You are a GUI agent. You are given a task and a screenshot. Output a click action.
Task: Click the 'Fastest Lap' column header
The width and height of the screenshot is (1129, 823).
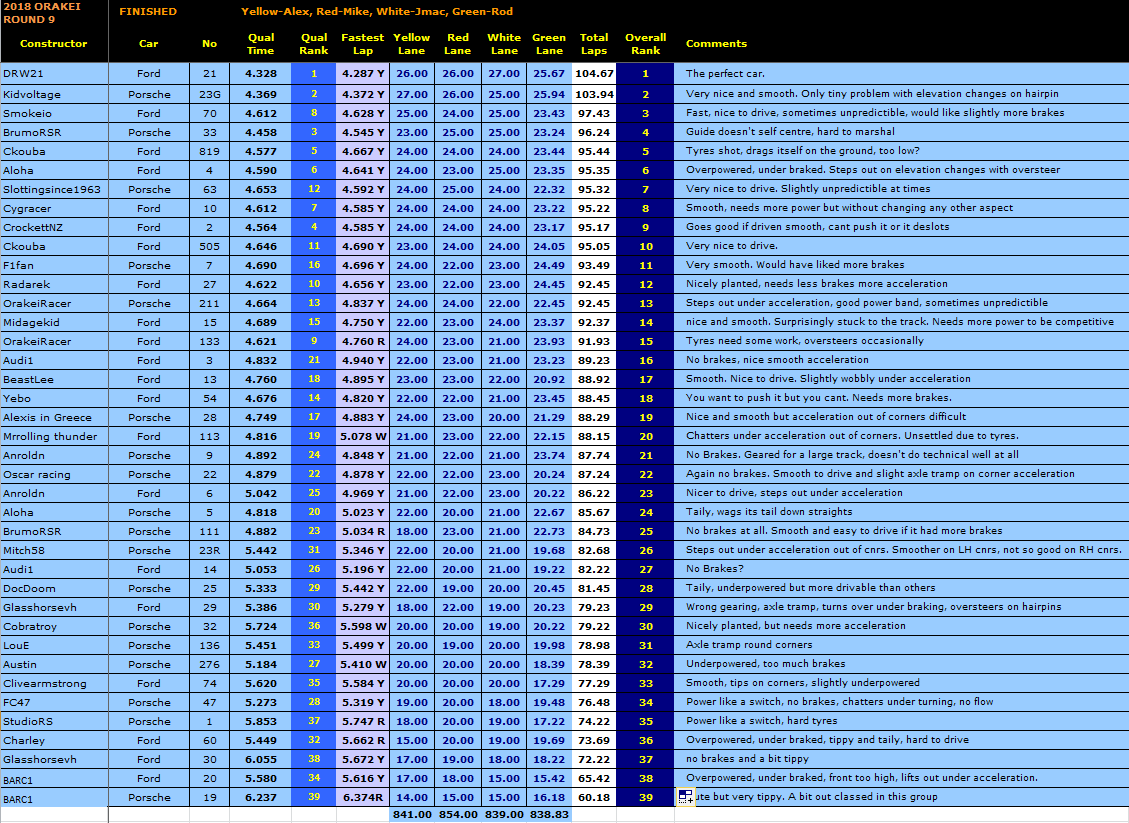point(363,44)
